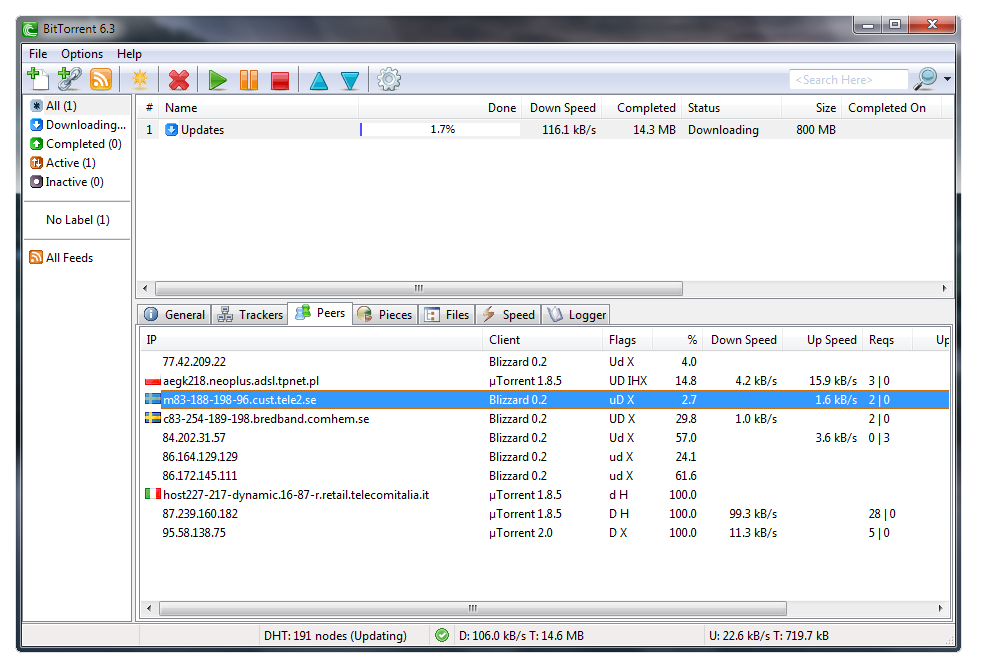This screenshot has height=672, width=981.
Task: Select peer 95.58.138.75
Action: (544, 533)
